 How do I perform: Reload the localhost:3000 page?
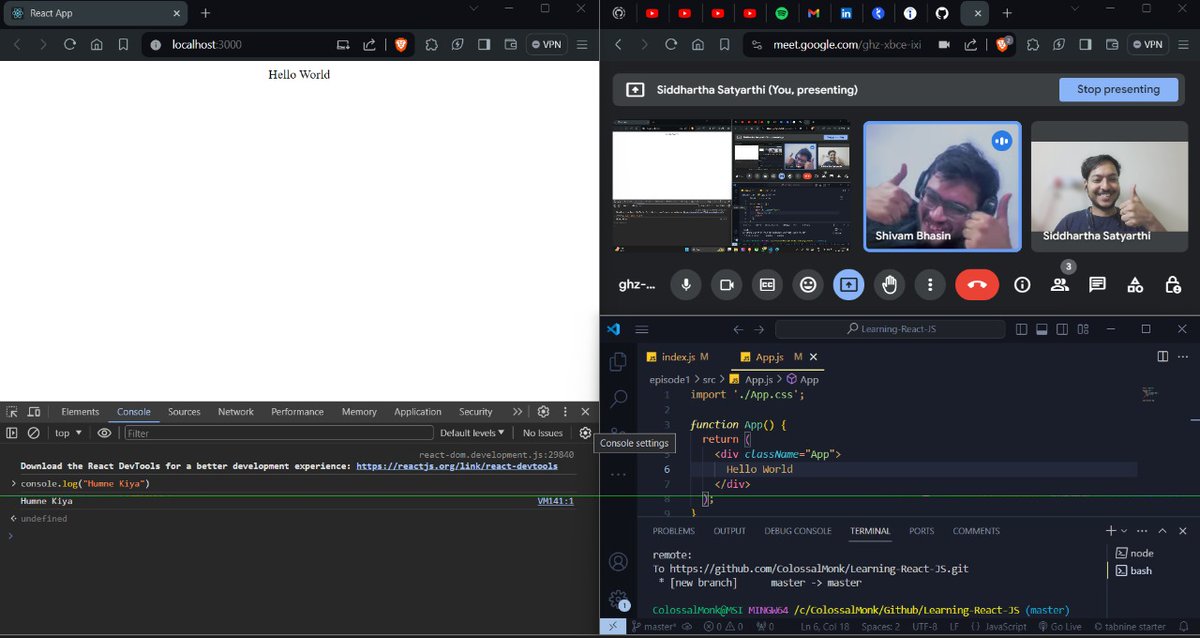pyautogui.click(x=70, y=44)
